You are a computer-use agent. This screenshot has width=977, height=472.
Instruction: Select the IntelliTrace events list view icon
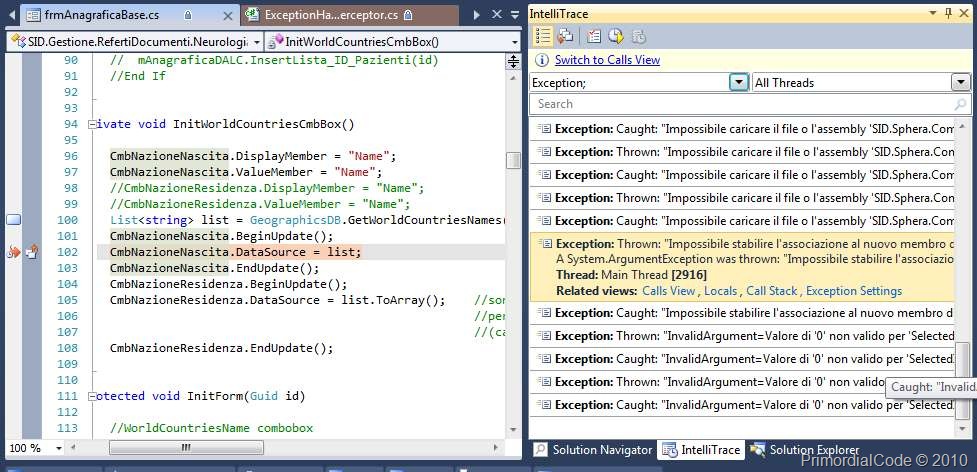pyautogui.click(x=543, y=37)
